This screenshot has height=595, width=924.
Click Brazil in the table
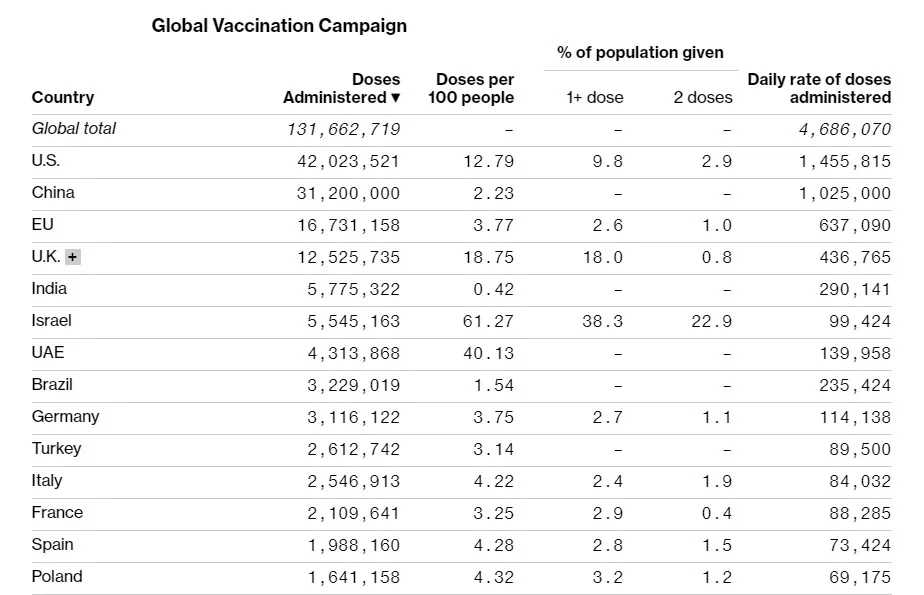pos(52,384)
